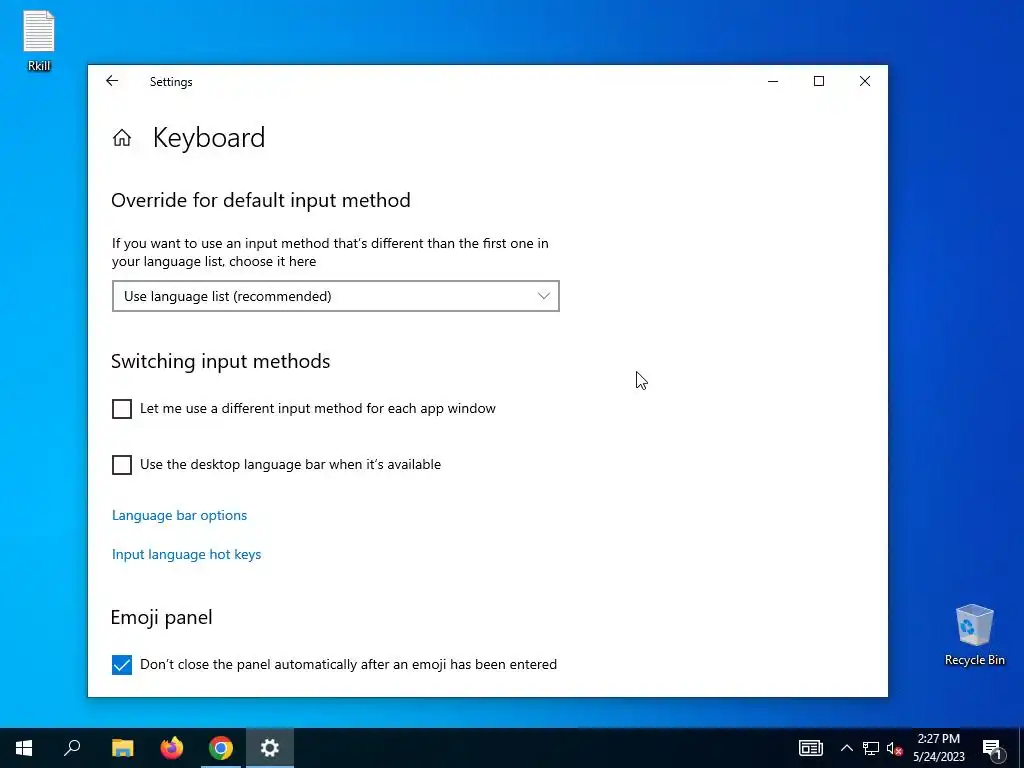Open Settings home via the house icon

121,138
